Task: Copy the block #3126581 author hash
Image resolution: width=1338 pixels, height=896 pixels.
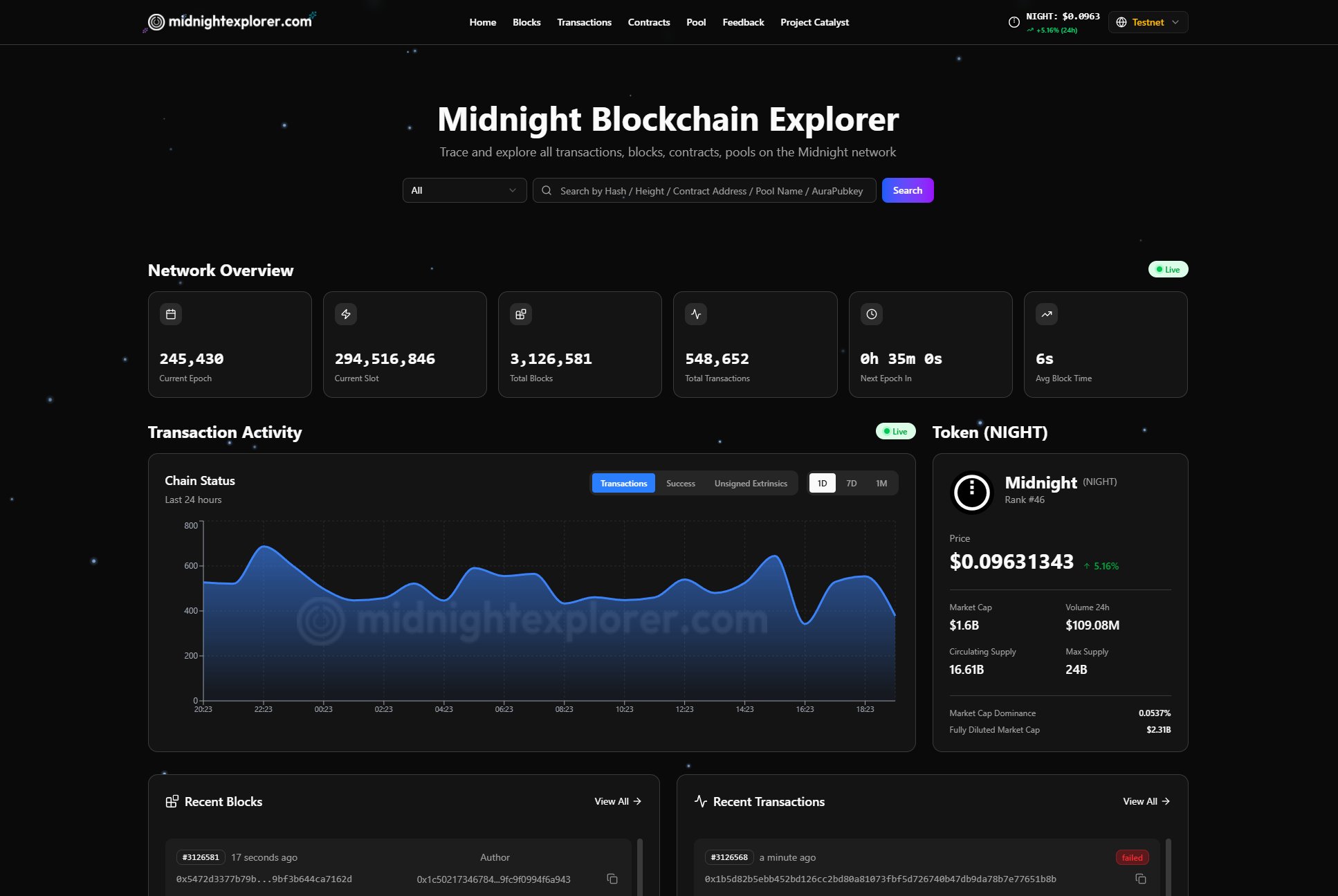Action: click(612, 879)
